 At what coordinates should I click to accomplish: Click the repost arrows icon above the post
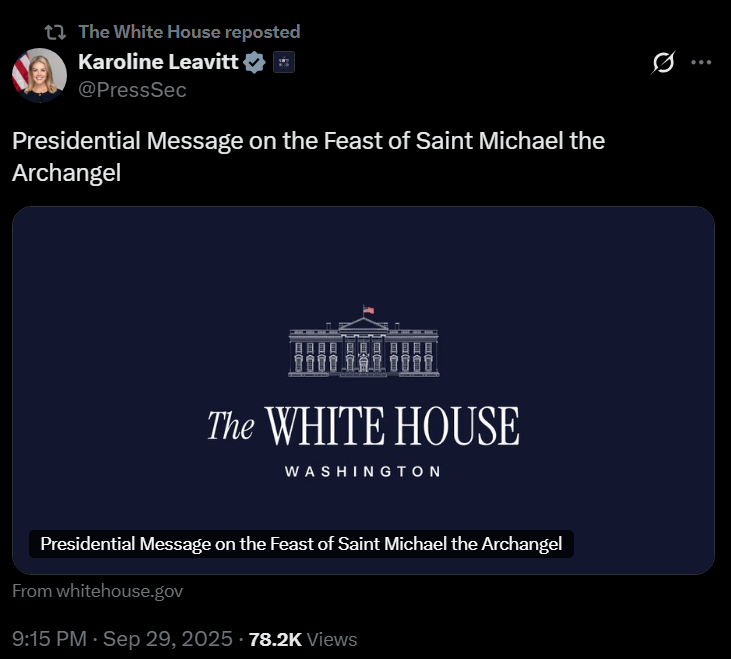point(56,32)
